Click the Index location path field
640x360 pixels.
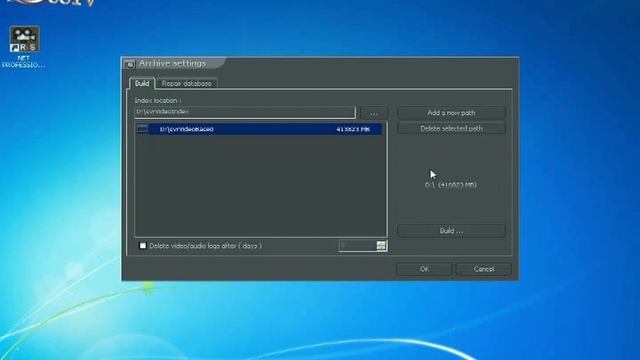pyautogui.click(x=245, y=112)
